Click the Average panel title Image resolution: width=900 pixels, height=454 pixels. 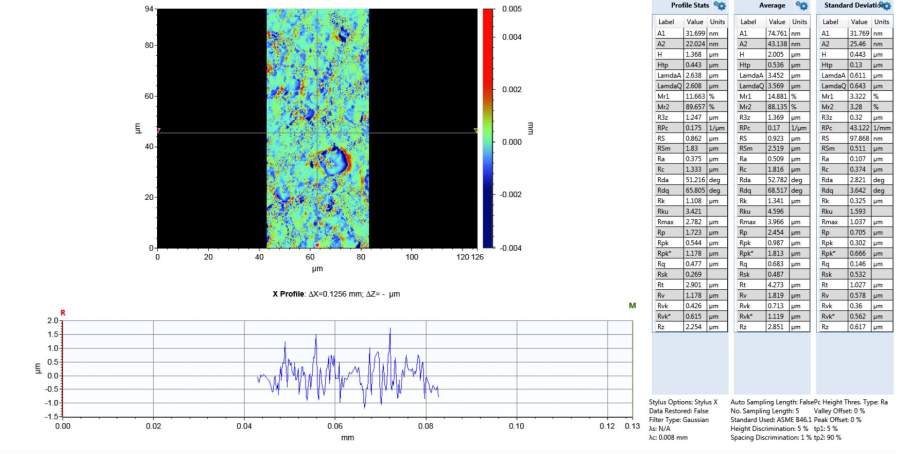tap(771, 6)
